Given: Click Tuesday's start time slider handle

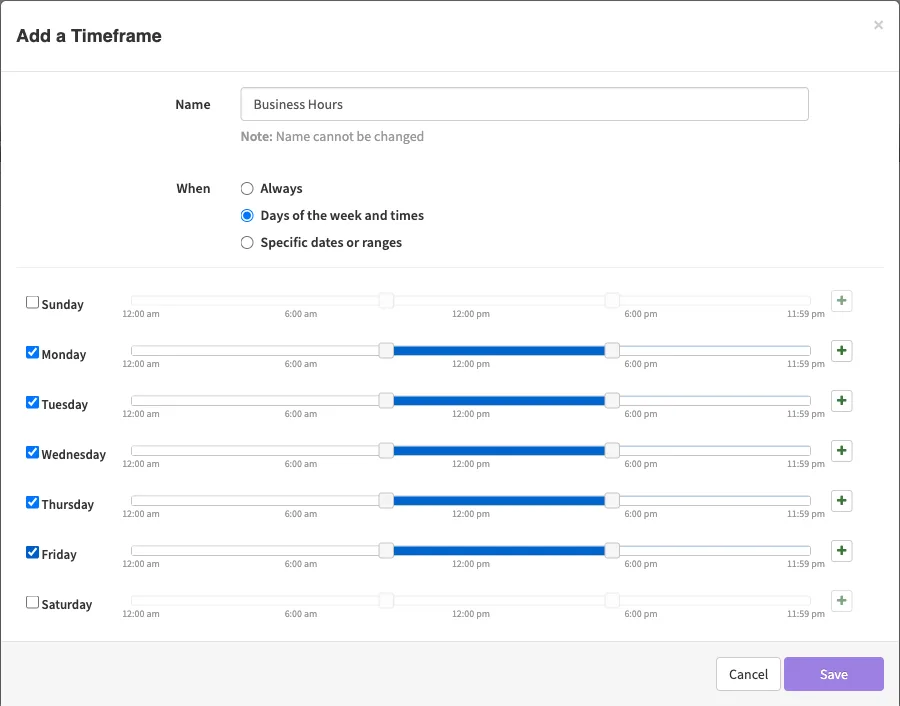Looking at the screenshot, I should pos(386,401).
